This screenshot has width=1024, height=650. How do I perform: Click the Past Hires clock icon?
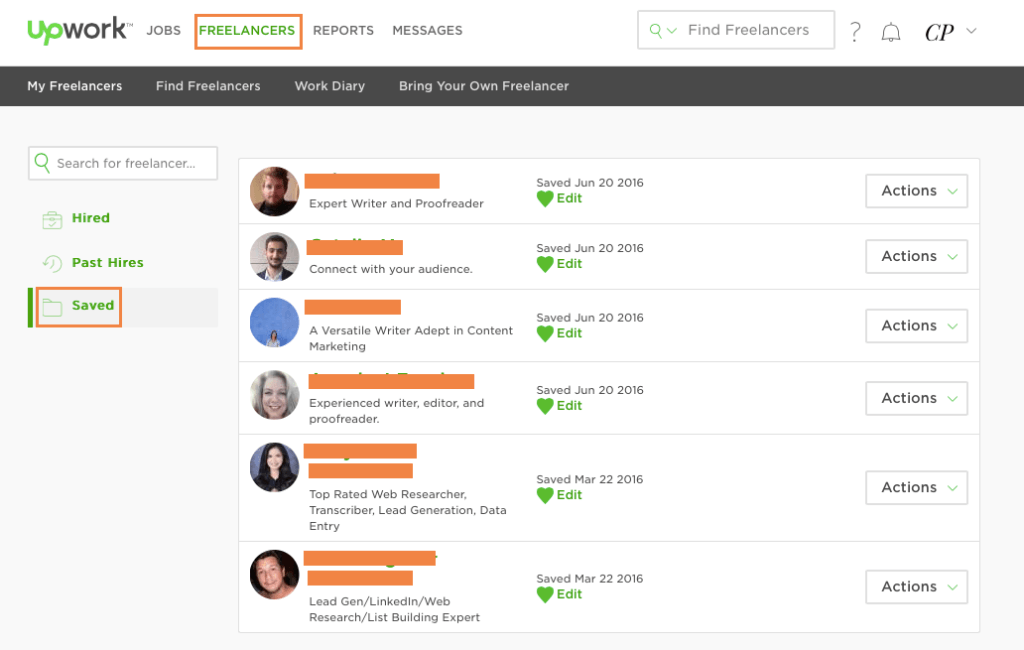pyautogui.click(x=52, y=263)
